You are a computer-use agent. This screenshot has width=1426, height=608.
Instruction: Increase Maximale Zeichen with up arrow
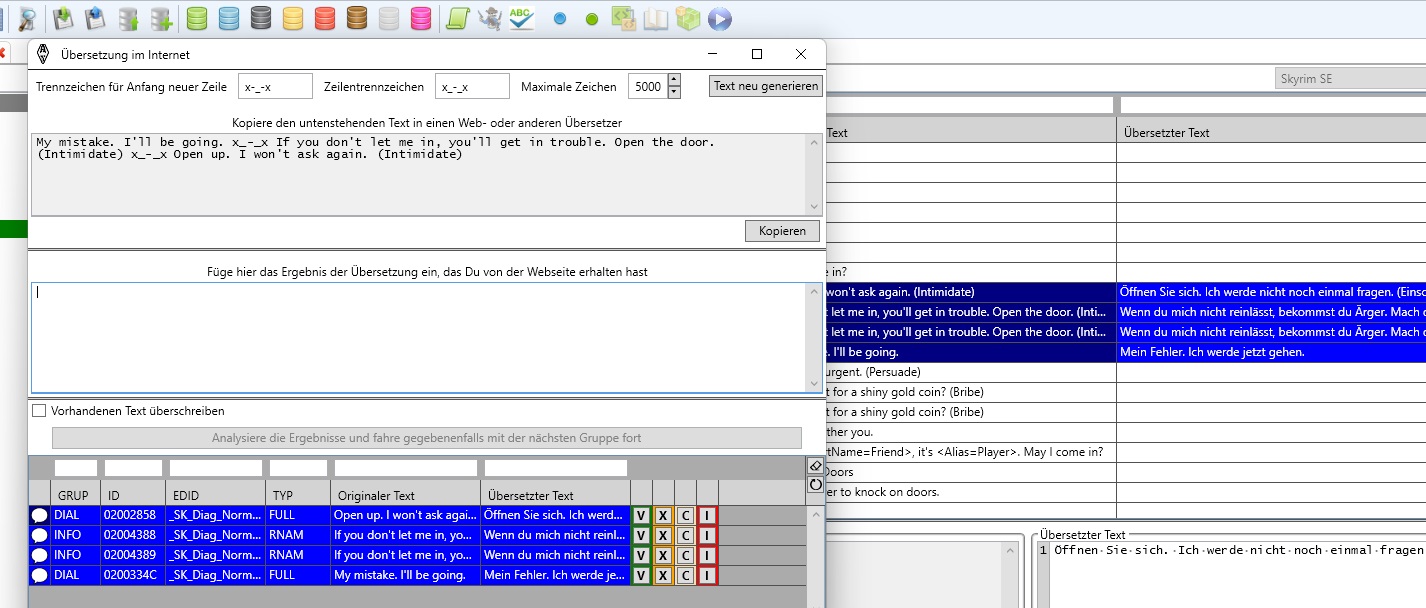pos(674,80)
